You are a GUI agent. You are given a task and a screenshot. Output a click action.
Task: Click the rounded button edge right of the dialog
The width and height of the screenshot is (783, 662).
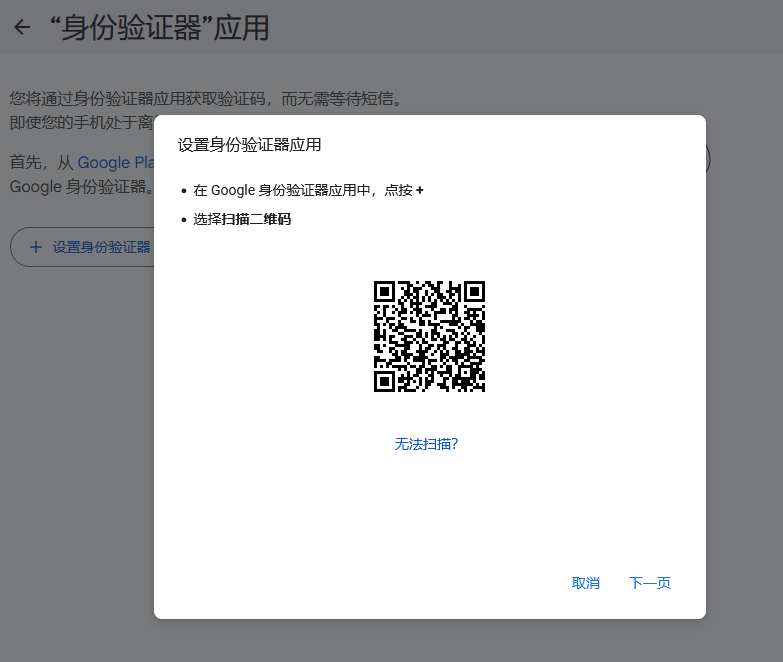pyautogui.click(x=708, y=159)
